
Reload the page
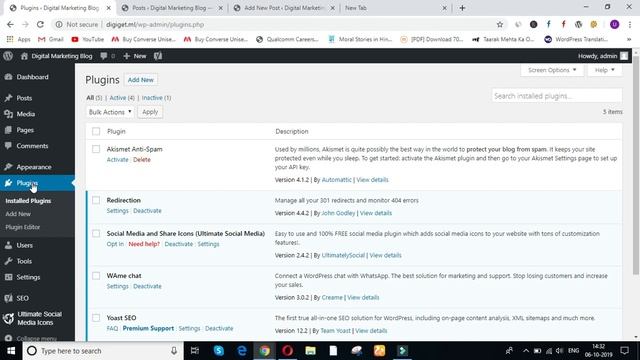point(40,24)
